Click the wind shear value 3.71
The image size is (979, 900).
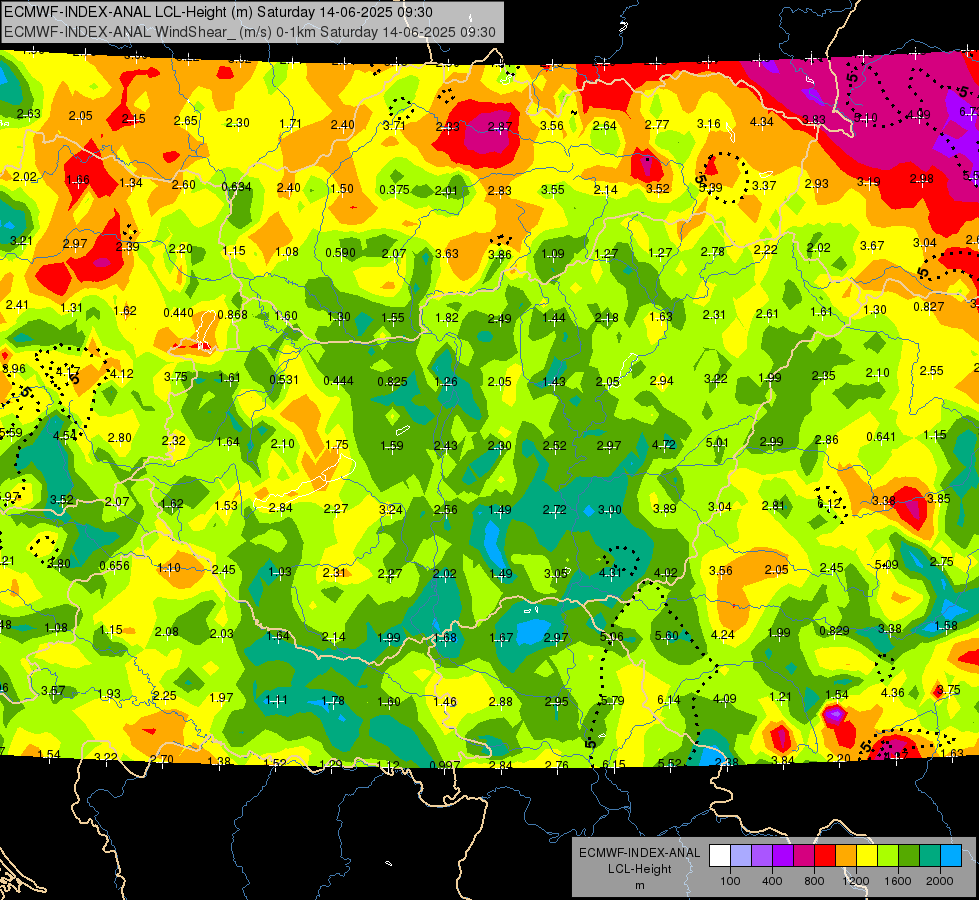pyautogui.click(x=394, y=125)
